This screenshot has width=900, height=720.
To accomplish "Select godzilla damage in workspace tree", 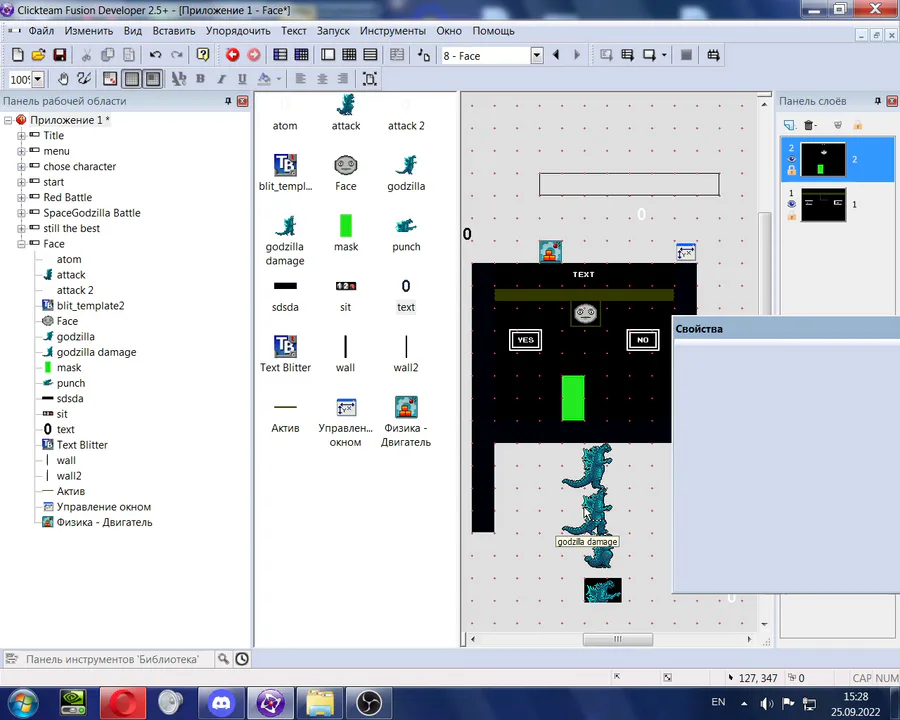I will coord(96,352).
